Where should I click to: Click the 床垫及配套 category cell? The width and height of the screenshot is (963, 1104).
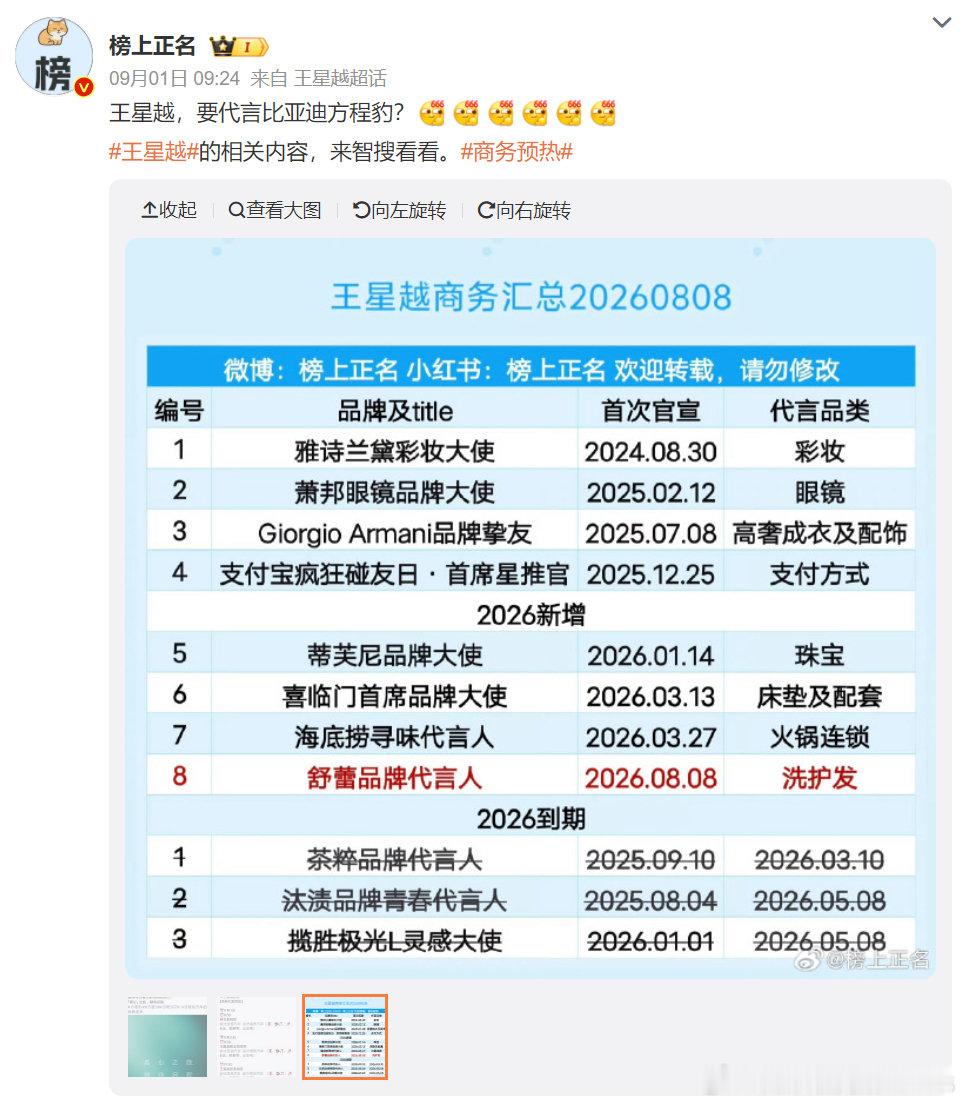pos(819,696)
